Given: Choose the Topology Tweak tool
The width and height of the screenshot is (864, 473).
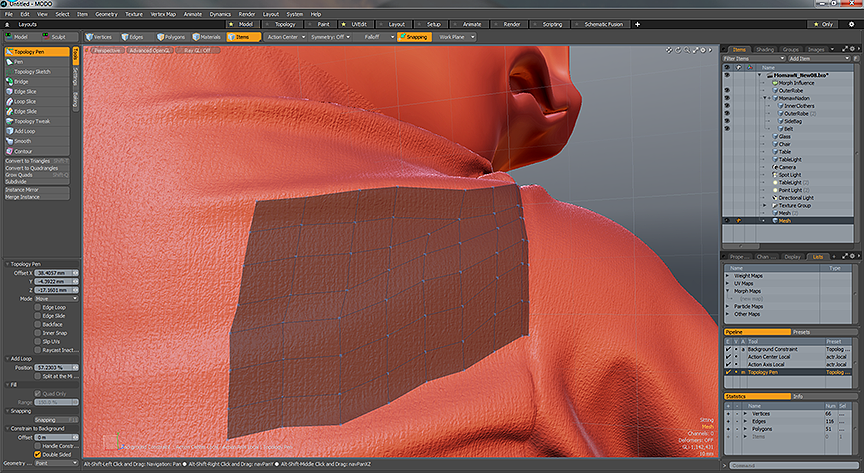Looking at the screenshot, I should (x=37, y=121).
